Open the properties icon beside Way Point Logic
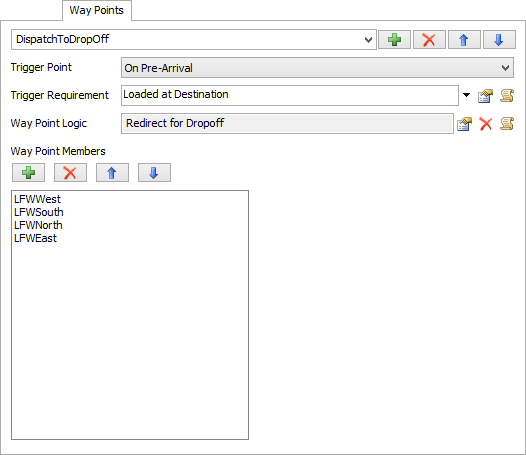 click(x=465, y=124)
